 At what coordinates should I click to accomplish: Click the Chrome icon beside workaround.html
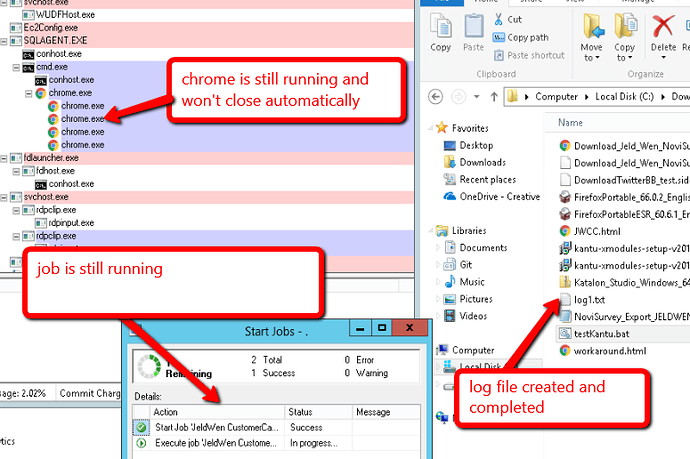(565, 351)
